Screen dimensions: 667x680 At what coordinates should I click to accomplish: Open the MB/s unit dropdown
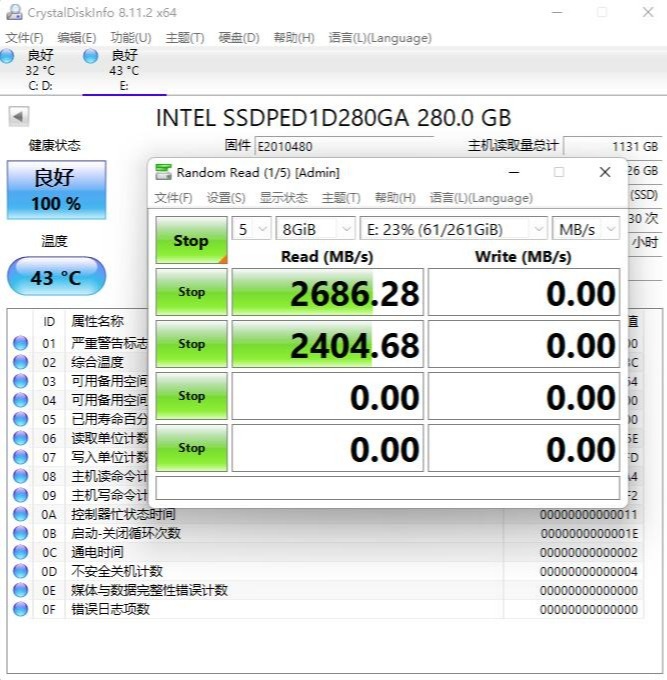pyautogui.click(x=588, y=229)
